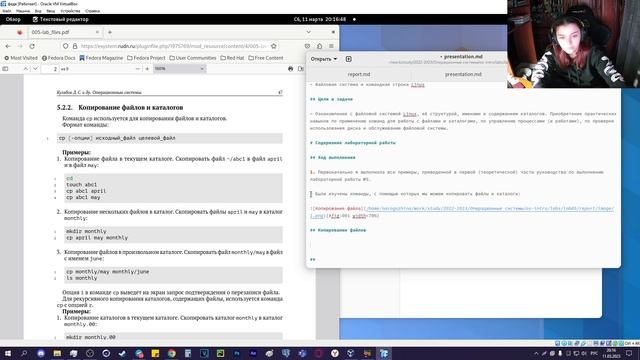Open the Fedora Docs bookmark
640x360 pixels.
point(59,58)
